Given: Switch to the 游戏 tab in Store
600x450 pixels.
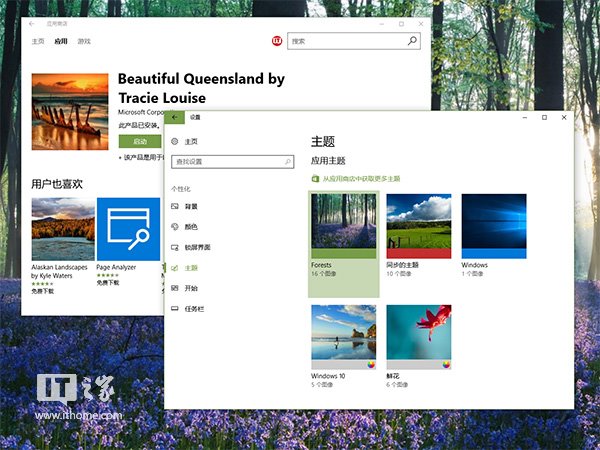Looking at the screenshot, I should coord(84,41).
